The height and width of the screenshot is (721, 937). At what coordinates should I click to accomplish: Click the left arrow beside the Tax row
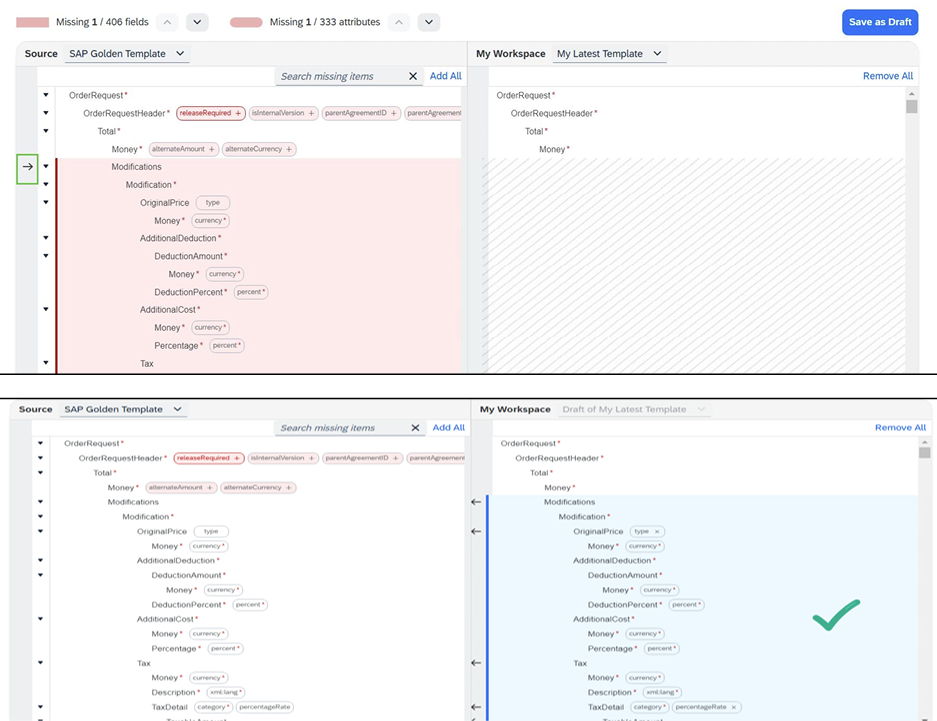pos(476,662)
